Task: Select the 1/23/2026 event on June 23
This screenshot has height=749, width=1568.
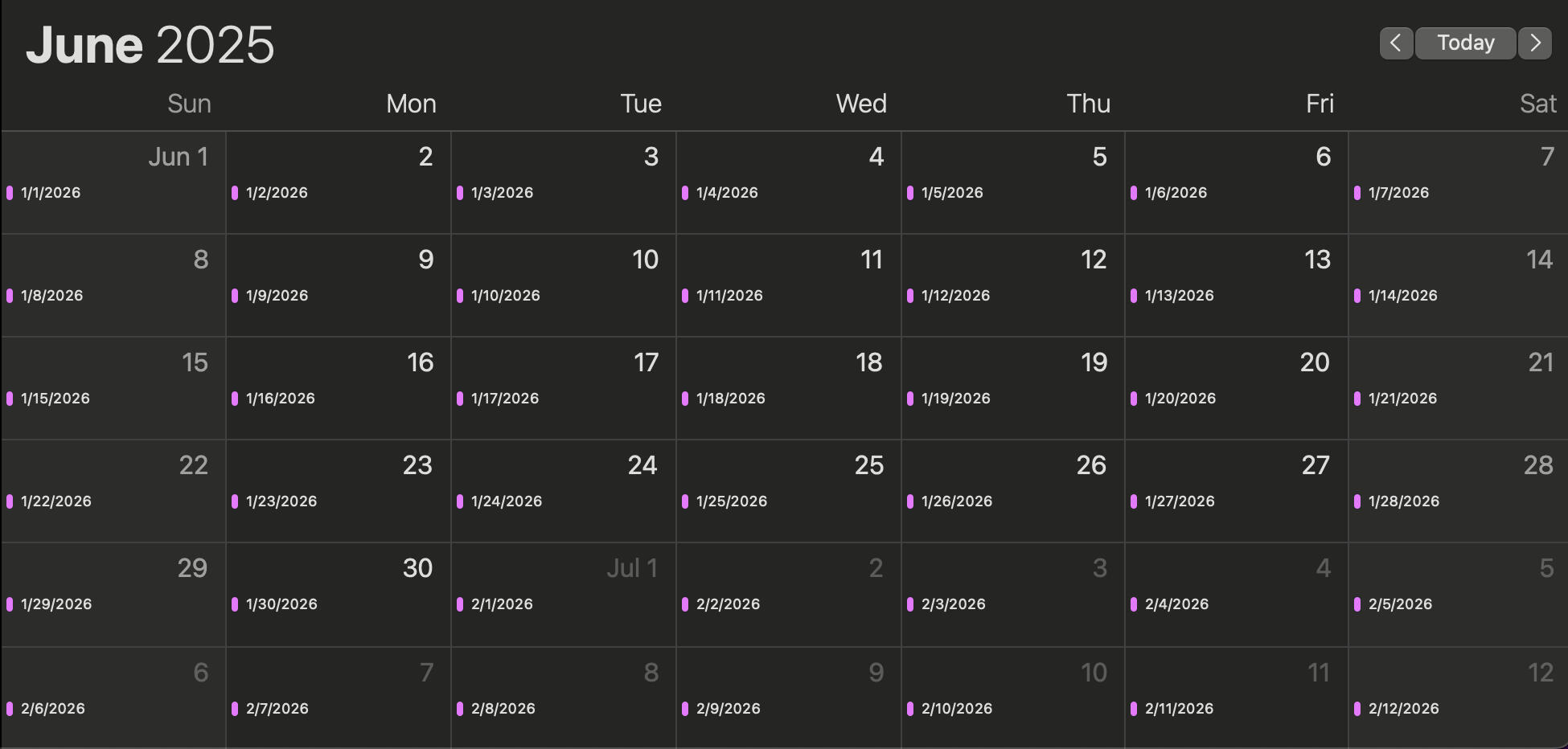Action: click(x=281, y=501)
